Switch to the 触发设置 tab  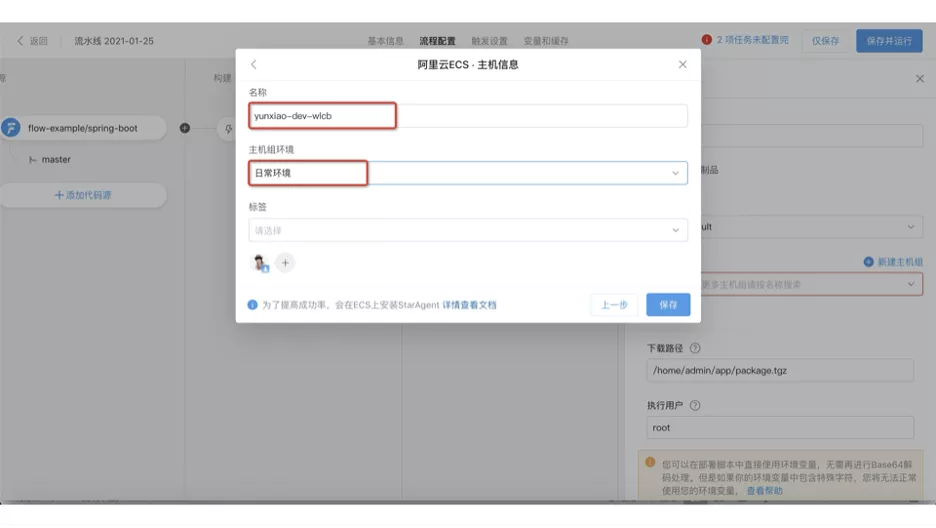pyautogui.click(x=489, y=41)
